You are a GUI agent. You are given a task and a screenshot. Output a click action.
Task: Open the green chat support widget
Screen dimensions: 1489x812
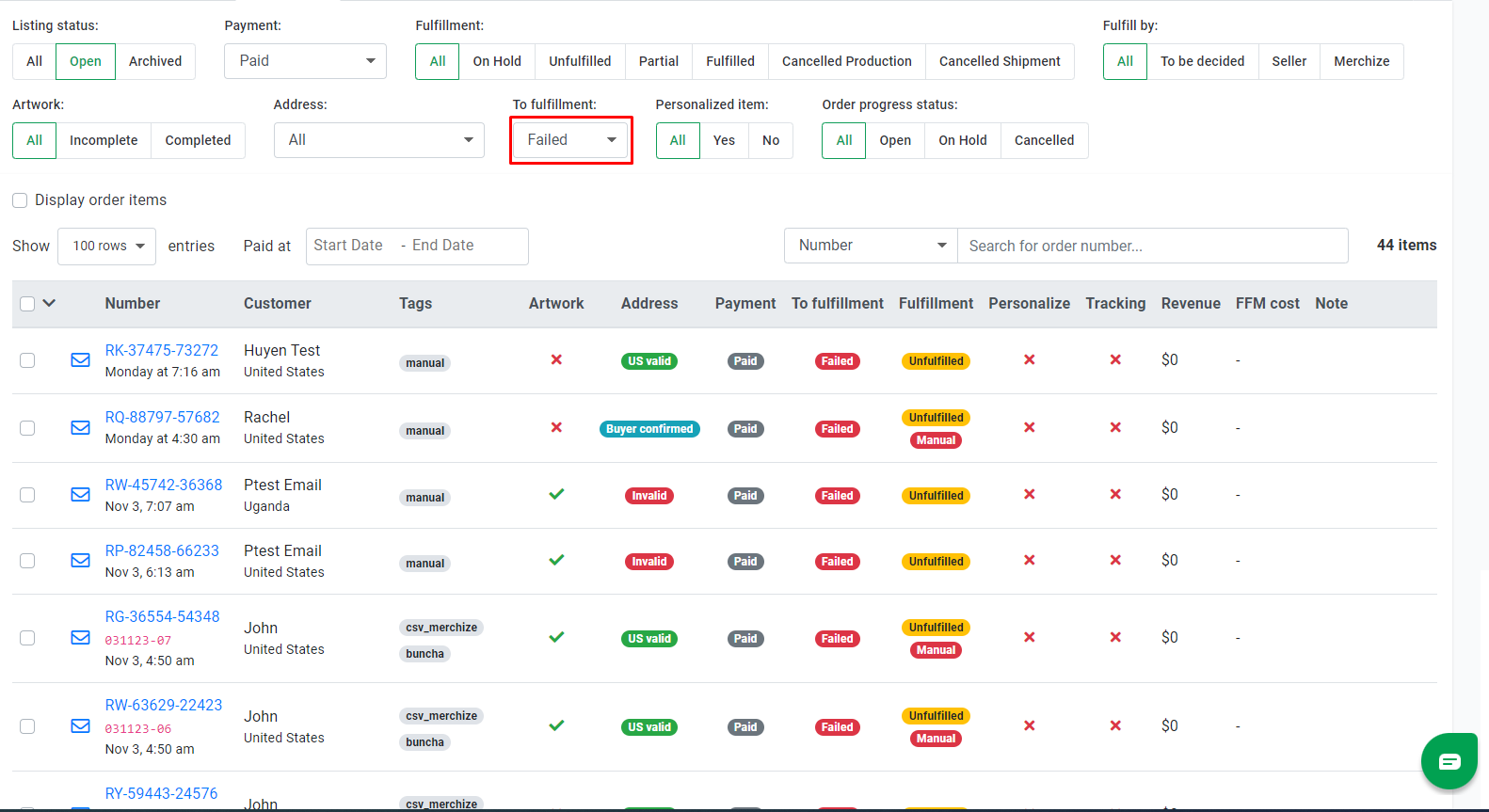tap(1449, 760)
